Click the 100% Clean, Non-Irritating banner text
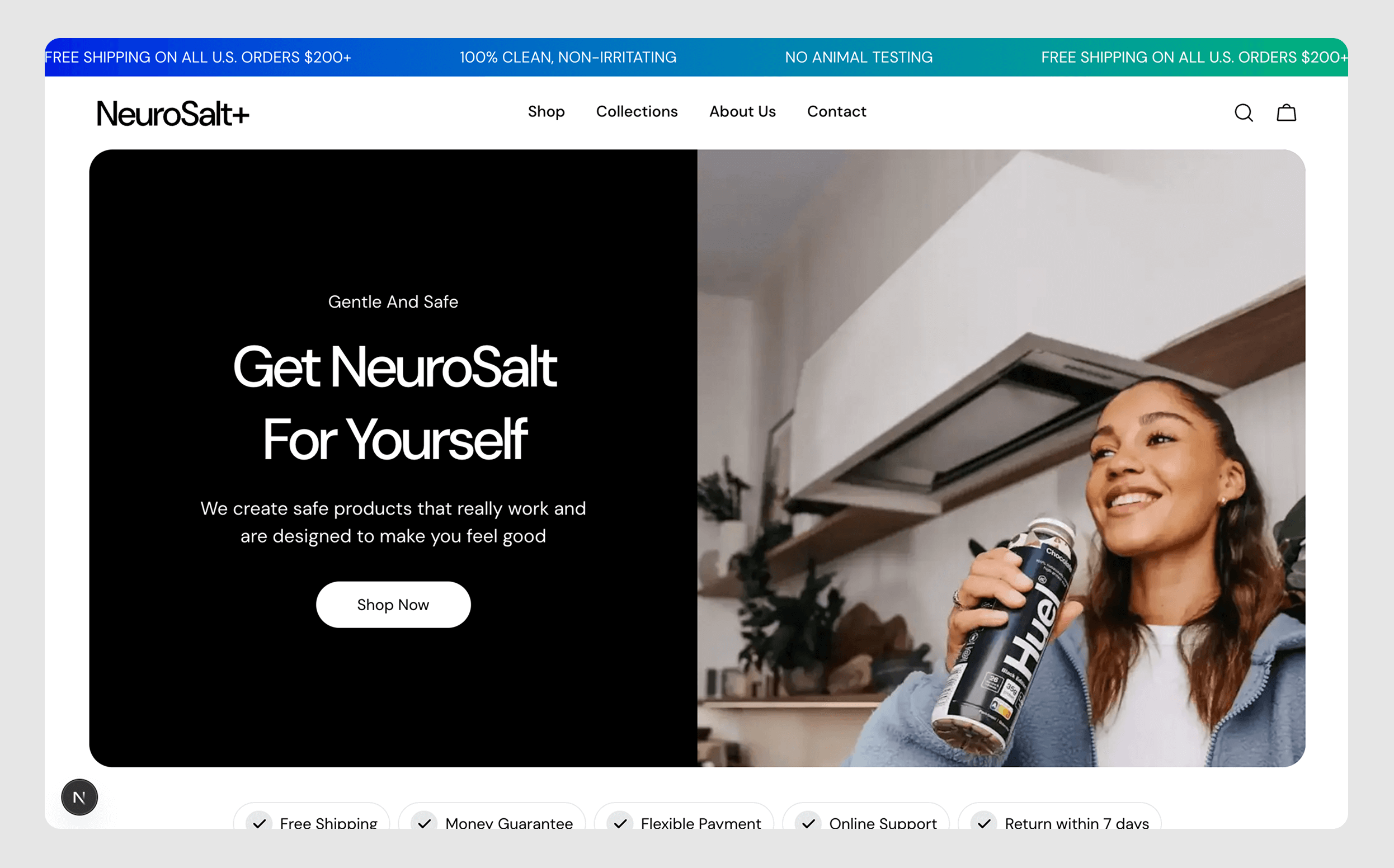 point(568,58)
